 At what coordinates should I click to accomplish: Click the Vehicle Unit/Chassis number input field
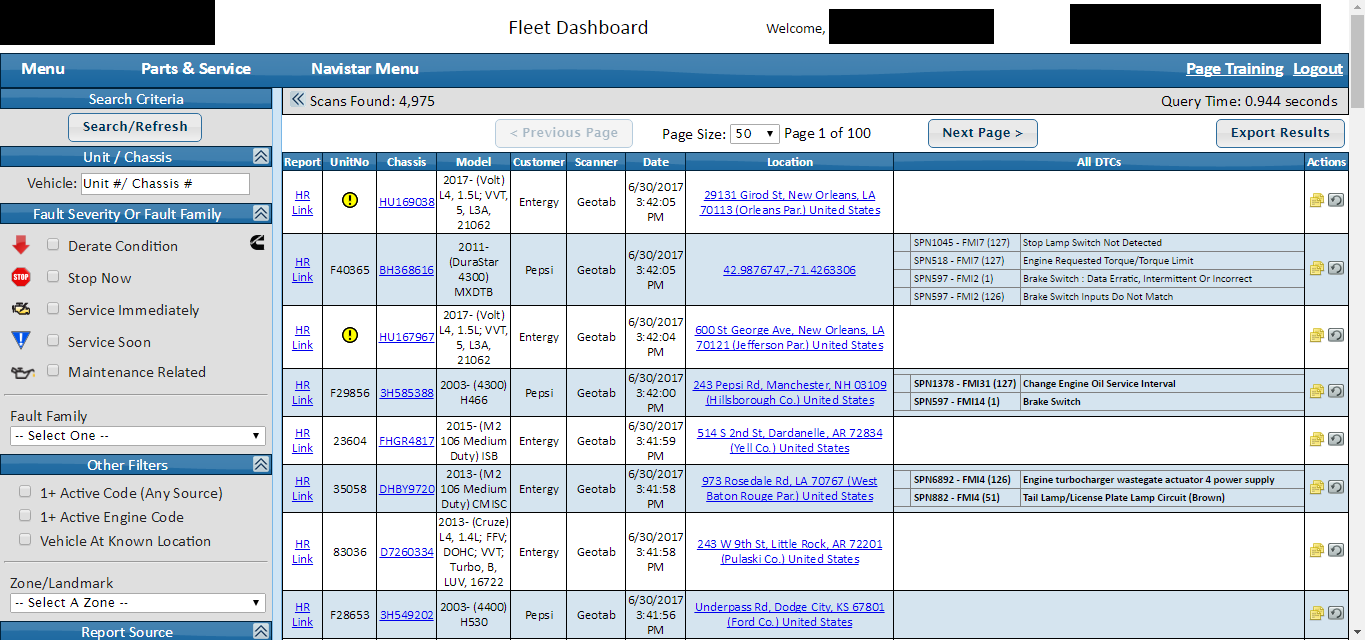[164, 184]
